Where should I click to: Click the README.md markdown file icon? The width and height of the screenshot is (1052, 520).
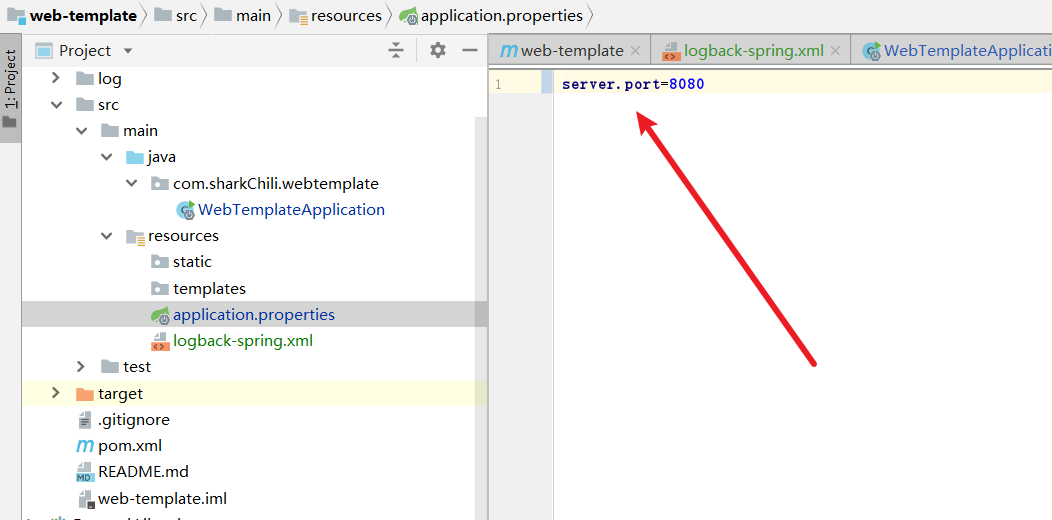coord(85,472)
